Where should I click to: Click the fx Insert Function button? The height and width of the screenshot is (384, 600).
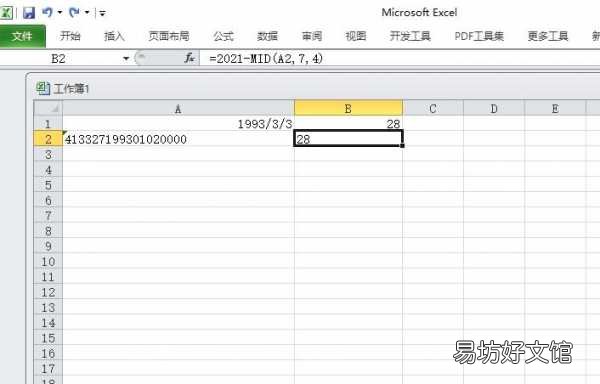click(189, 58)
